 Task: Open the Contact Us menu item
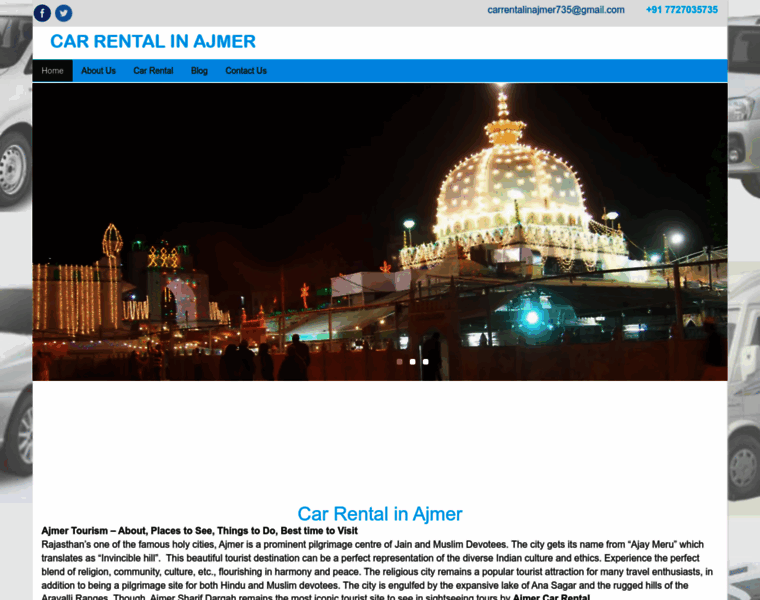tap(246, 71)
